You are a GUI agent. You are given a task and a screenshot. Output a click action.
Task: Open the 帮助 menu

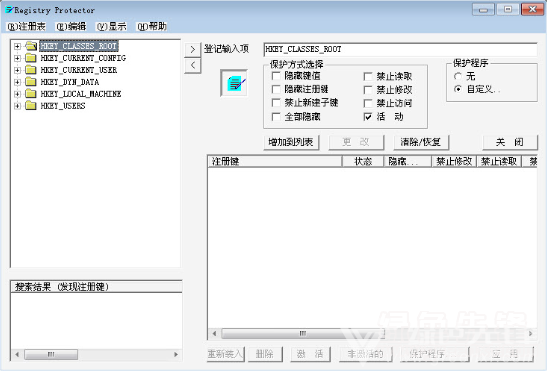tap(152, 27)
